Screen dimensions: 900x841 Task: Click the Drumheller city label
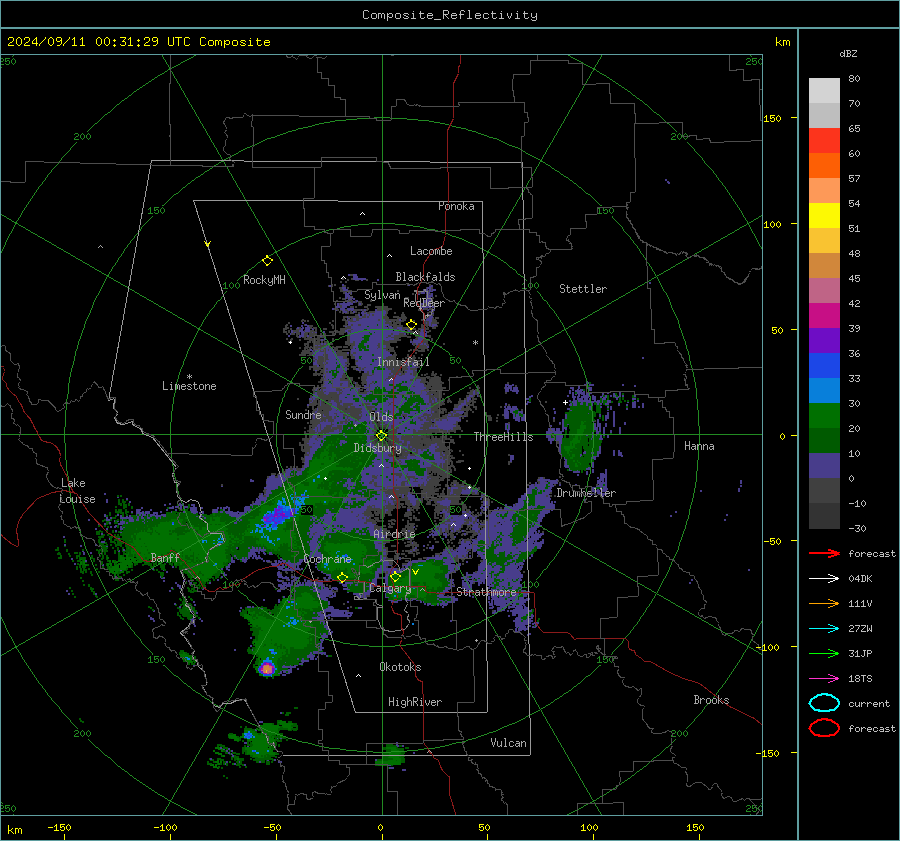[586, 493]
